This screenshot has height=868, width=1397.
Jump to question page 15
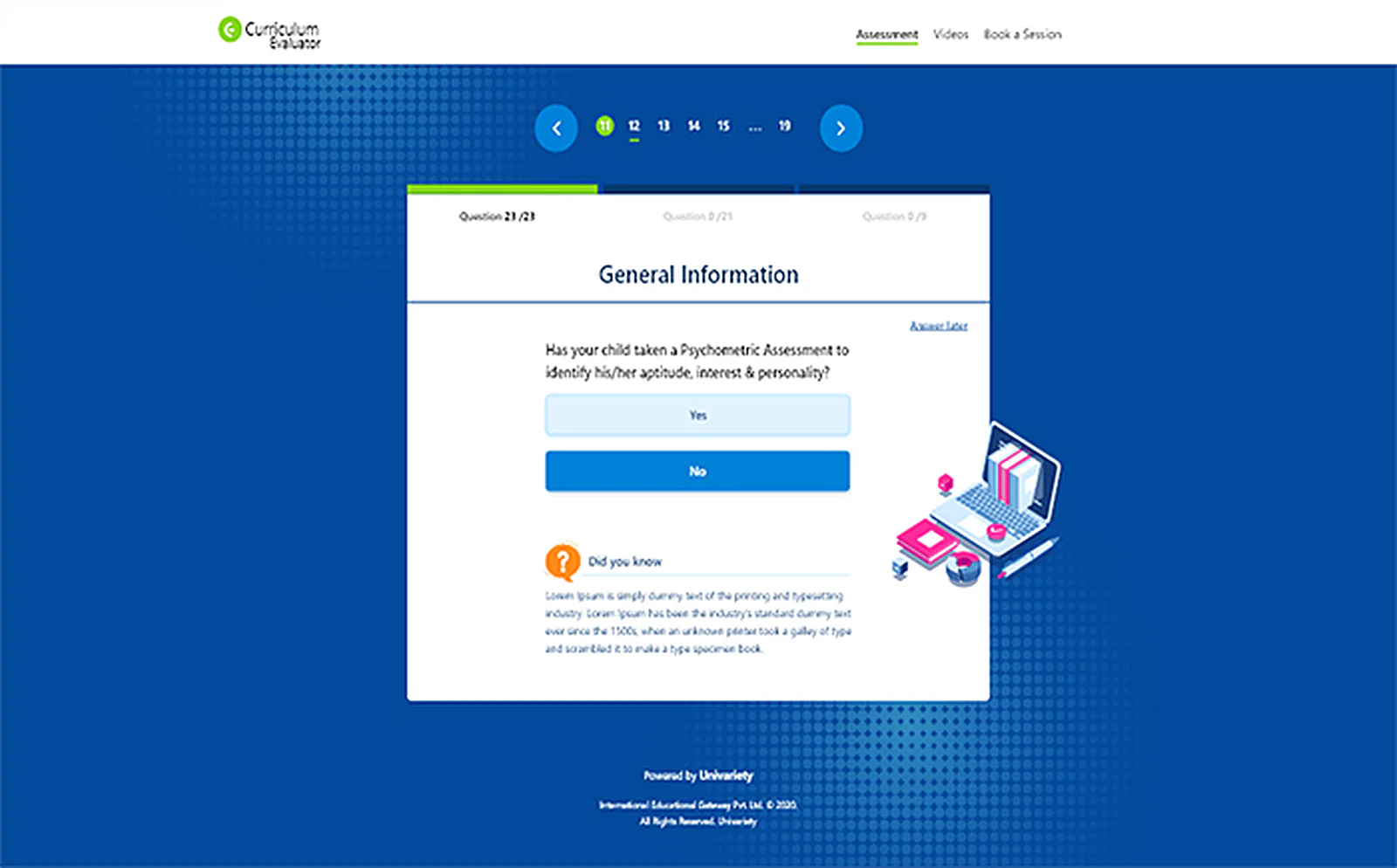pos(723,126)
